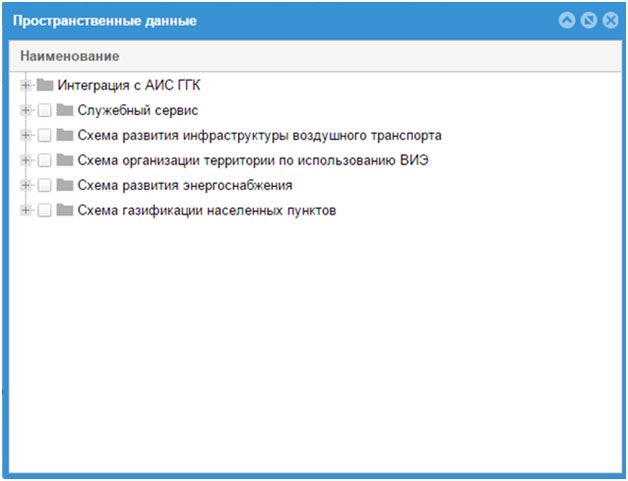This screenshot has width=628, height=481.
Task: Expand the воздушного транспорта scheme node
Action: tap(26, 135)
